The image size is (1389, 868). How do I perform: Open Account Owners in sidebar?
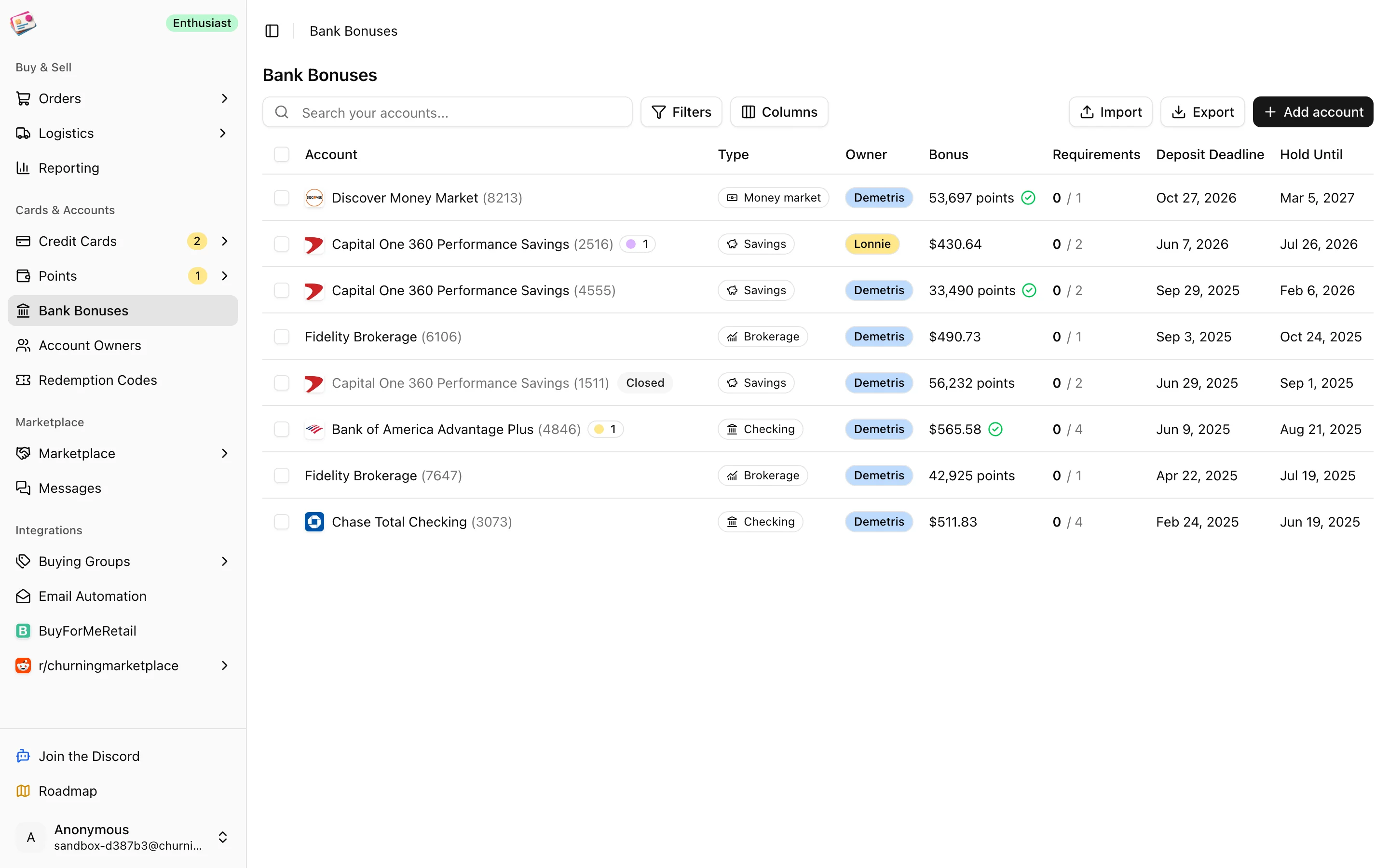(x=123, y=345)
